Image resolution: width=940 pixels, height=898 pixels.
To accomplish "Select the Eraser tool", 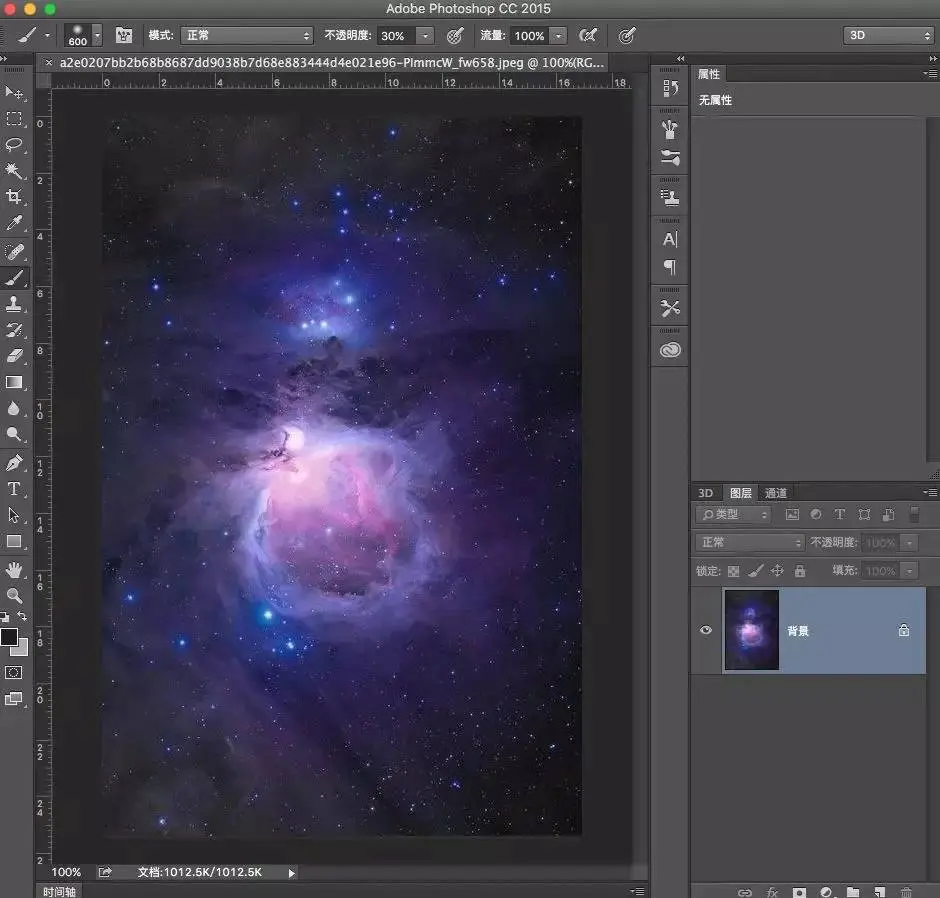I will pyautogui.click(x=14, y=355).
